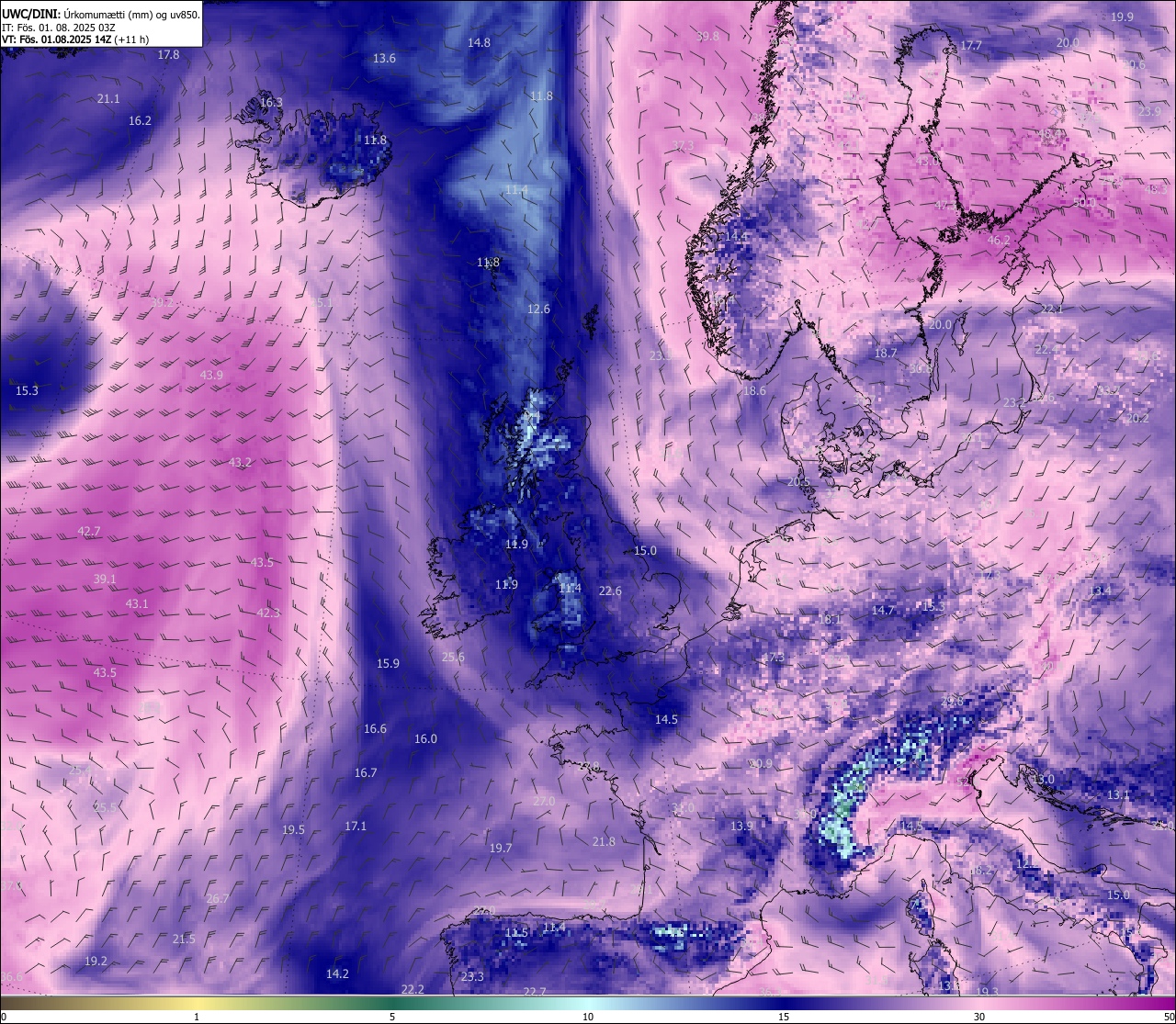Click the value 13.1 over the Balkans

coord(1118,795)
